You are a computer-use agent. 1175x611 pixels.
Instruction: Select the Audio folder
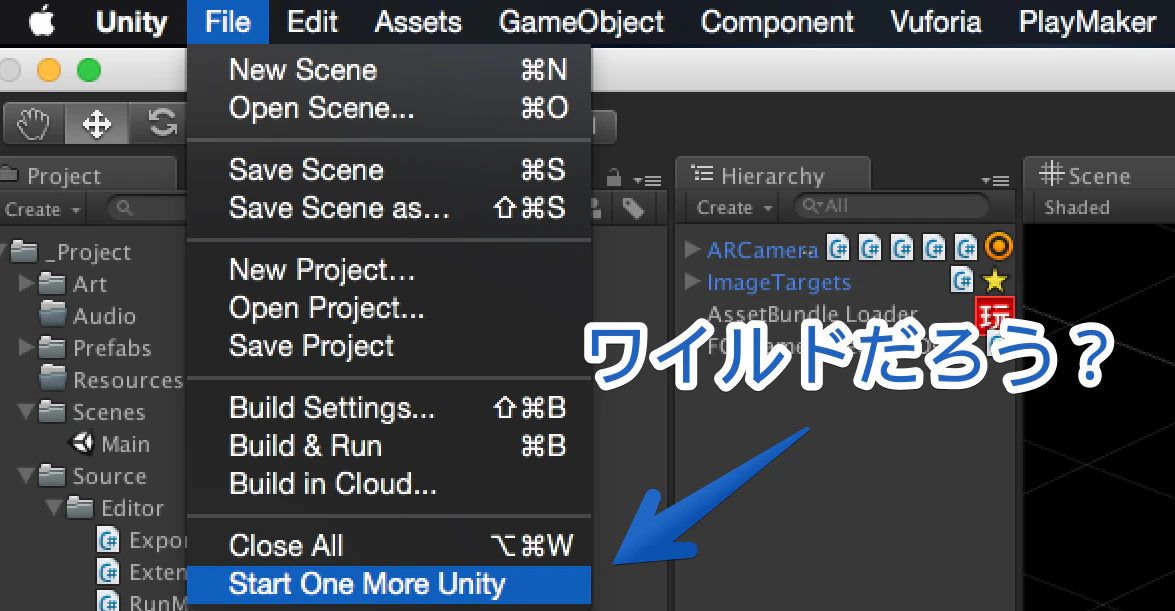tap(104, 316)
